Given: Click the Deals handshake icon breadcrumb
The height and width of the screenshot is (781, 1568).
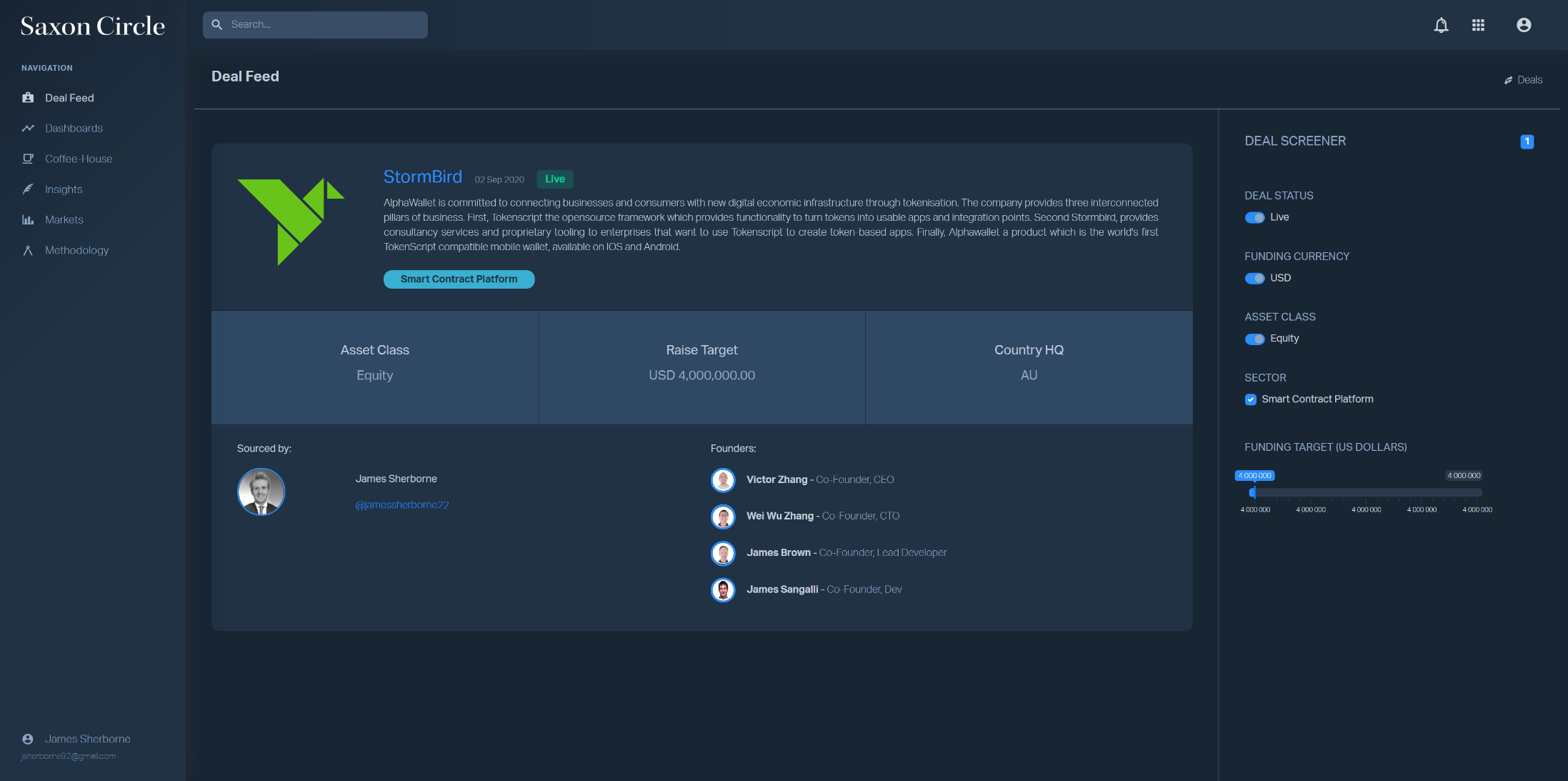Looking at the screenshot, I should (1508, 80).
